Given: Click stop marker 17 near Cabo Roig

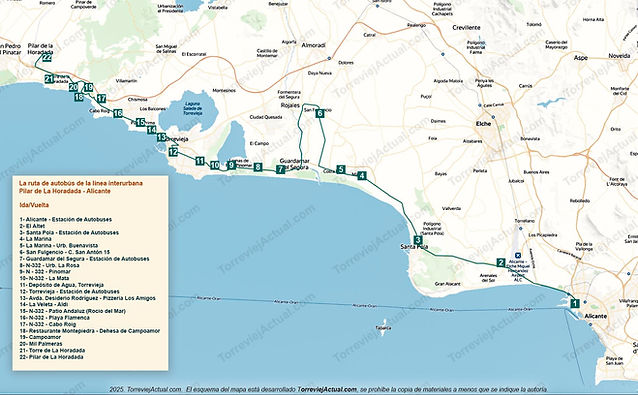Looking at the screenshot, I should tap(101, 98).
